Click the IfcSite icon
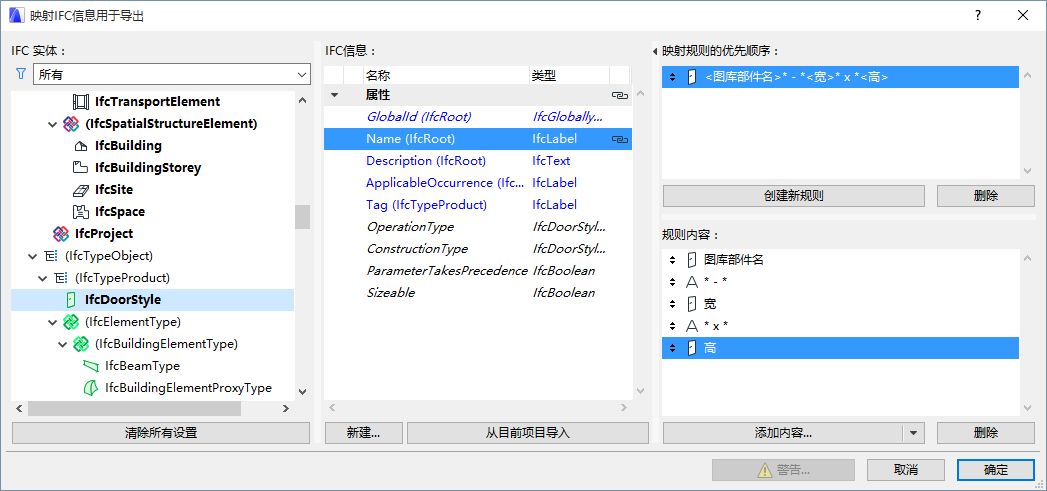The image size is (1047, 491). coord(80,190)
